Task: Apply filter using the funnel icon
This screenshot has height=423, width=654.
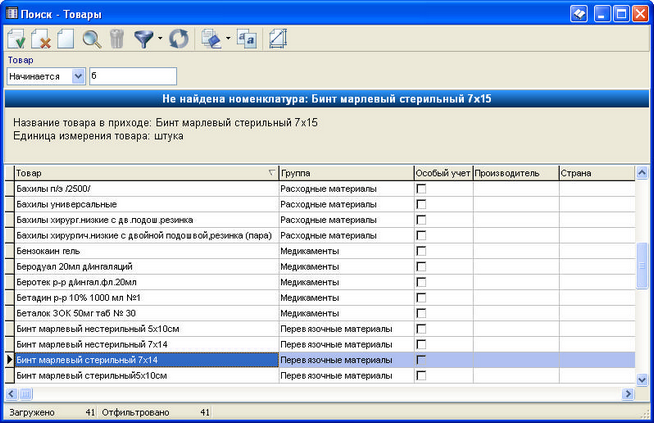Action: click(144, 39)
